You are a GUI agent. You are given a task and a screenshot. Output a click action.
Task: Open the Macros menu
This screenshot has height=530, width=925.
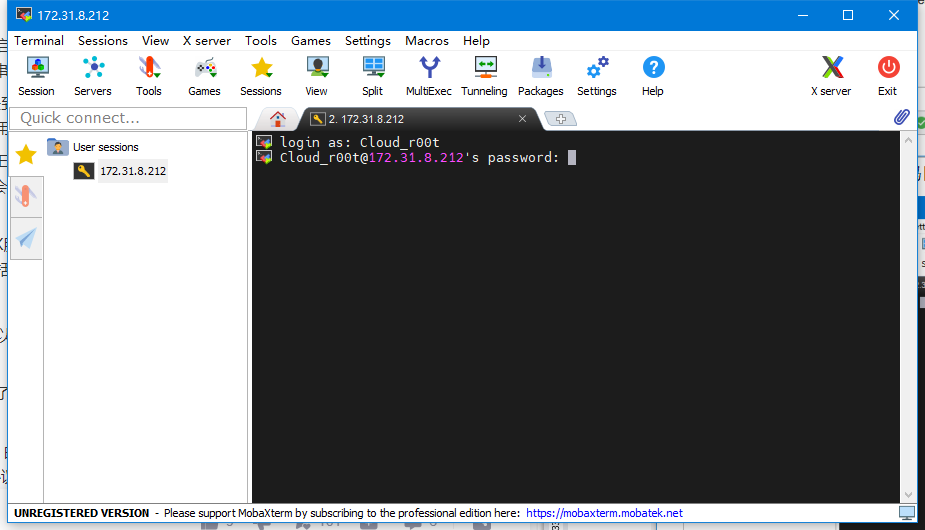click(426, 41)
